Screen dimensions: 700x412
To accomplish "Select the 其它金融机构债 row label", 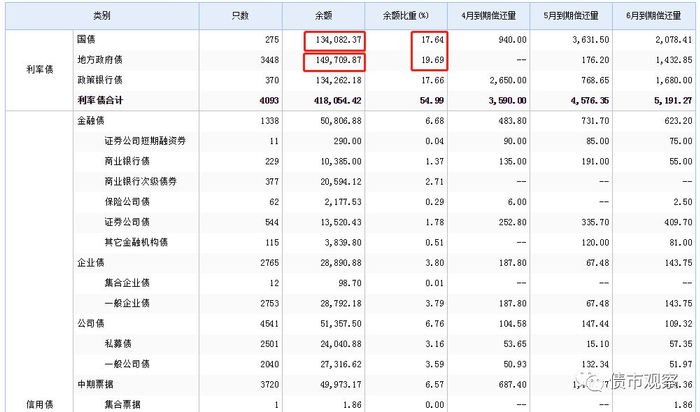I will pyautogui.click(x=136, y=242).
